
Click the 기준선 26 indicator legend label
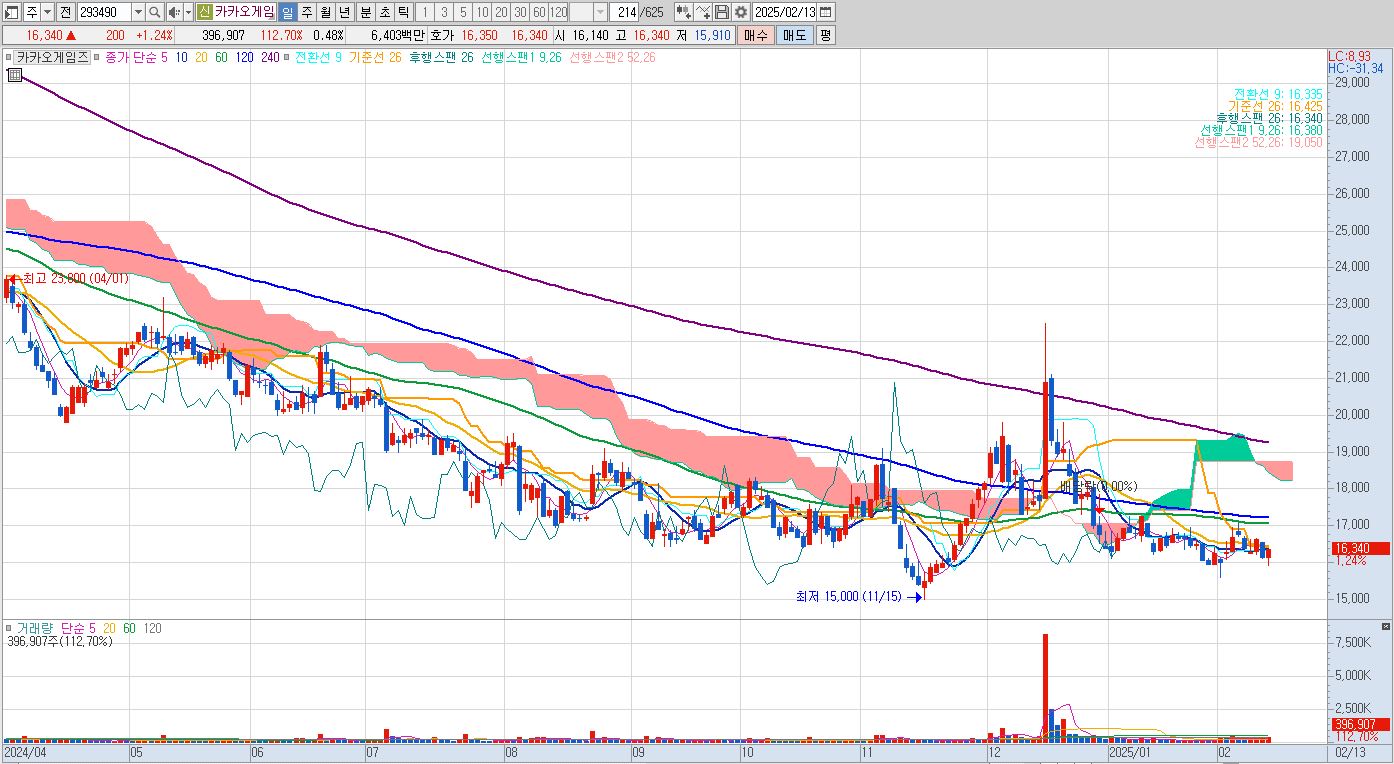pyautogui.click(x=374, y=57)
